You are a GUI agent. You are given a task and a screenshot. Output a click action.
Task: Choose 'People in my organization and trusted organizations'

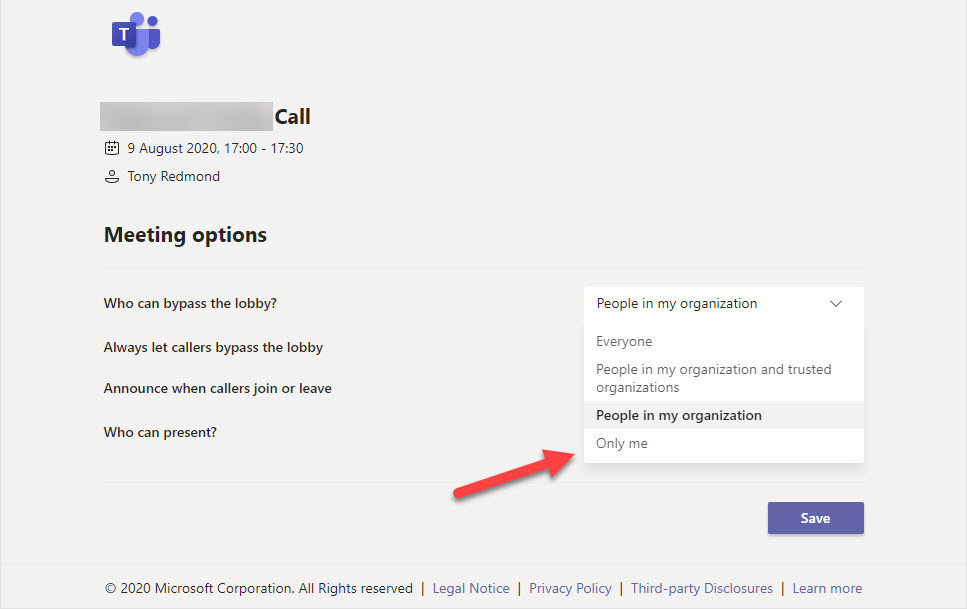tap(713, 378)
